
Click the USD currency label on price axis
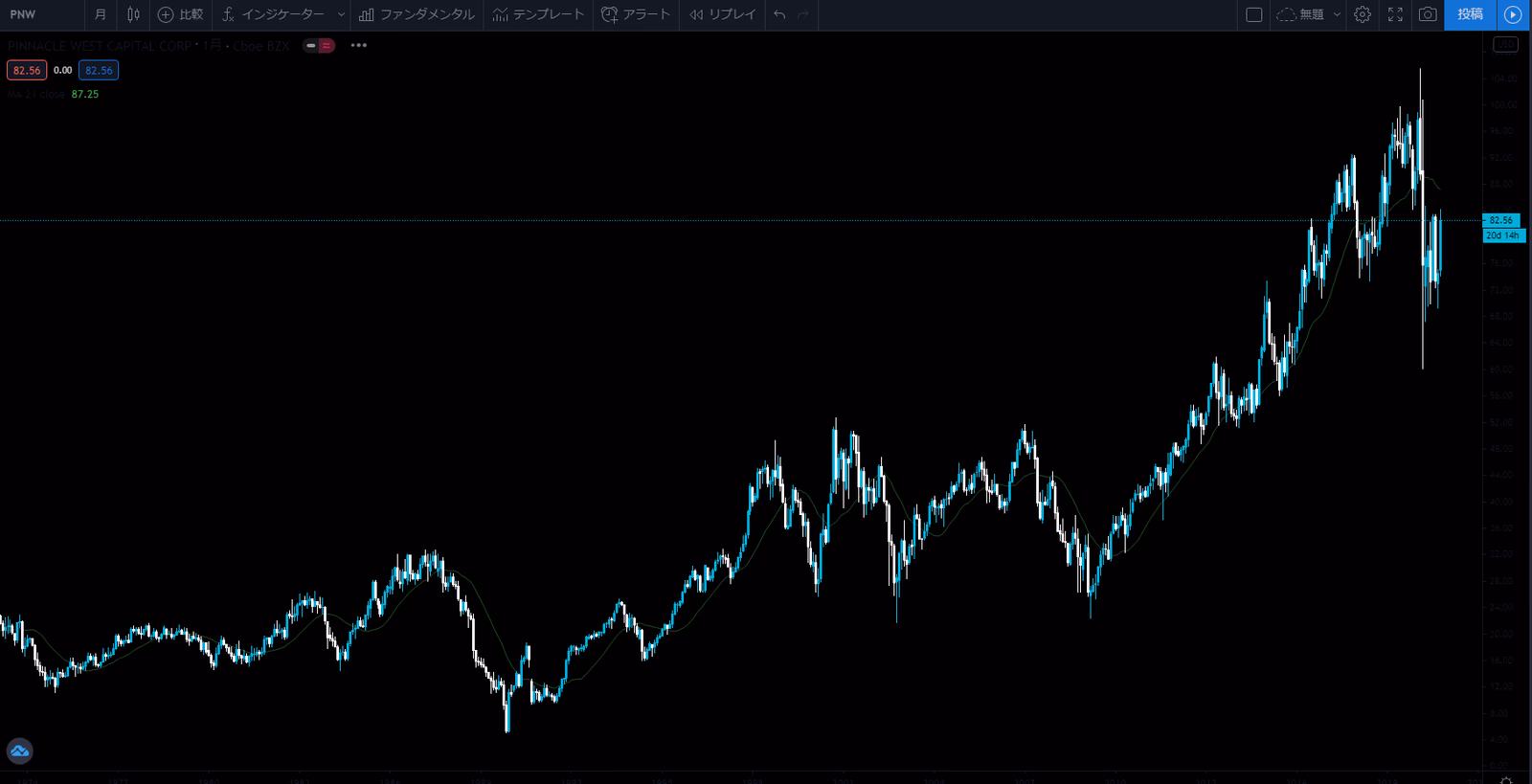coord(1505,44)
